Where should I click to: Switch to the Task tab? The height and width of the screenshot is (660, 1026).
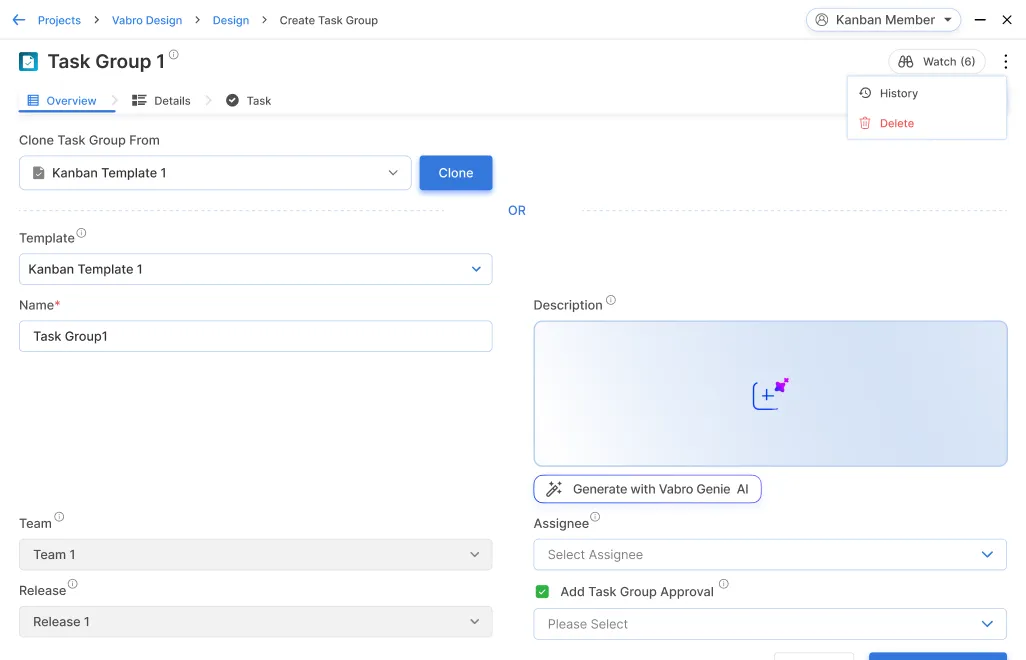click(247, 100)
